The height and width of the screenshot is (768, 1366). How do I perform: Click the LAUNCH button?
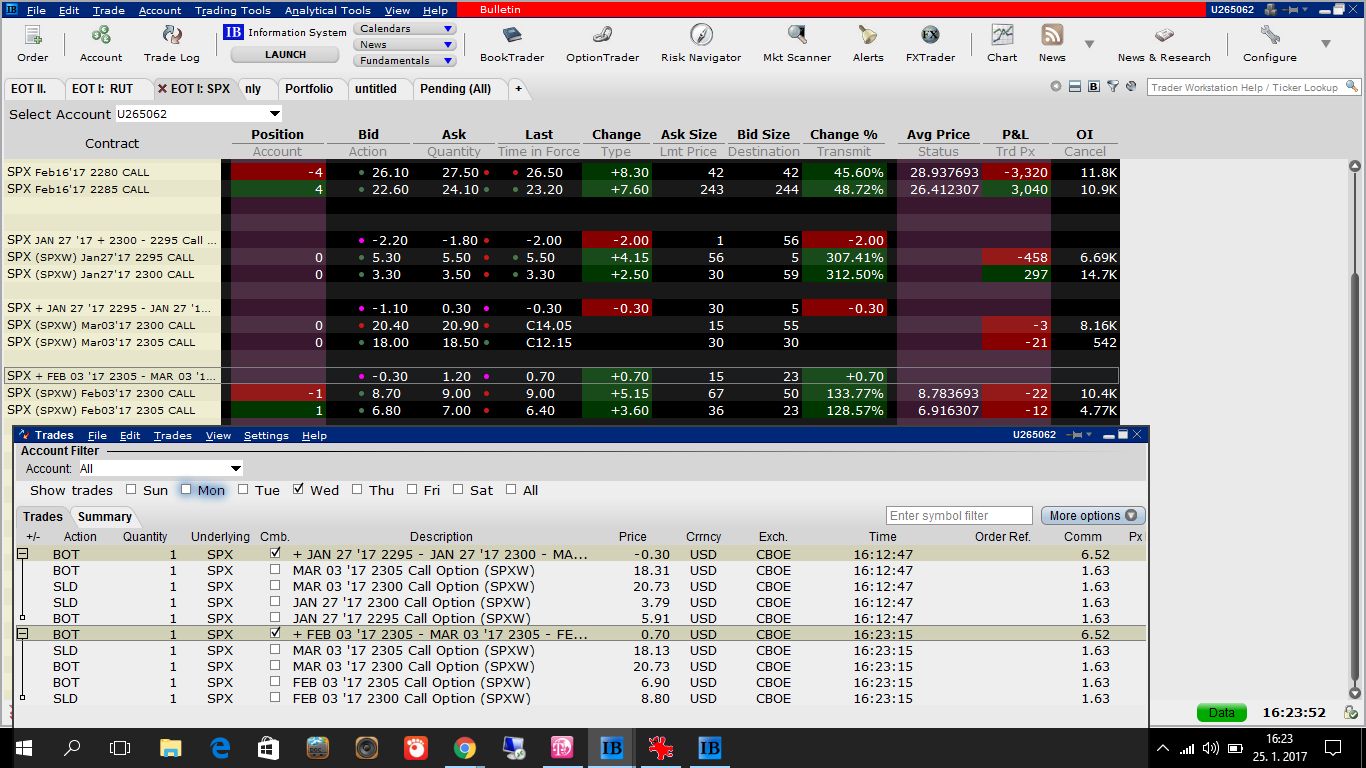(286, 55)
